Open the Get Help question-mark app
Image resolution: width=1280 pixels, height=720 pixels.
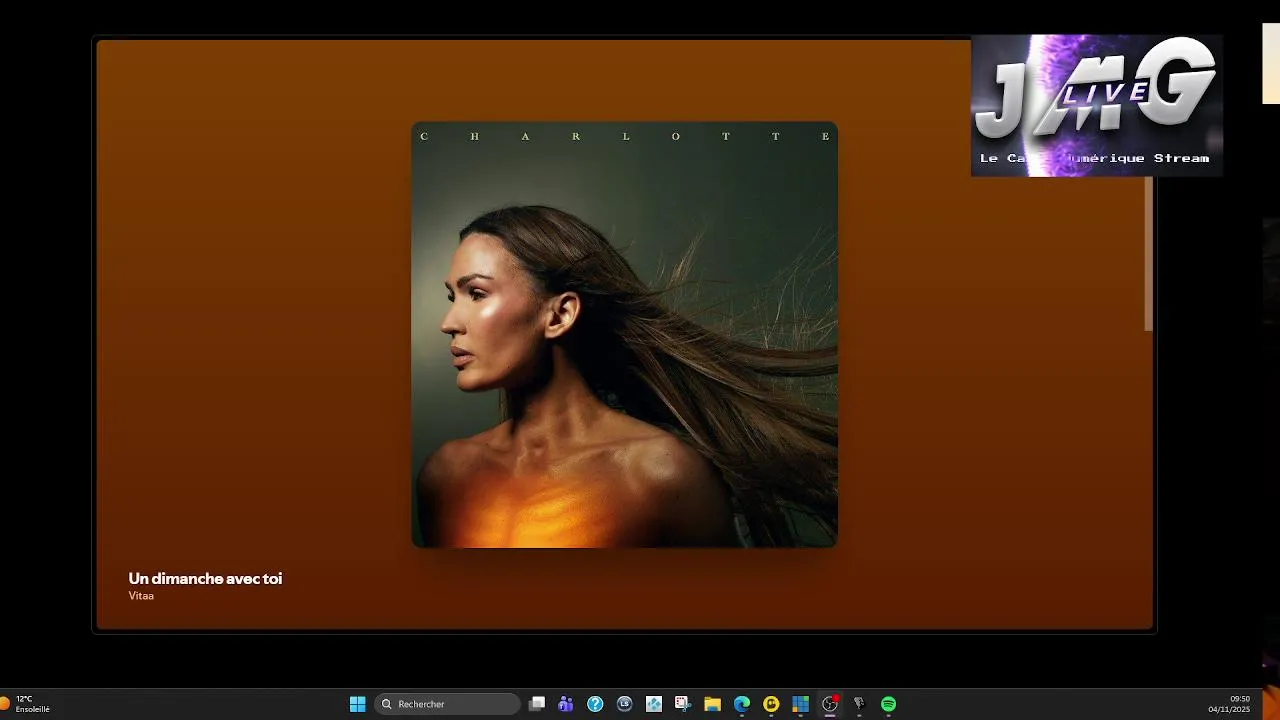click(595, 704)
